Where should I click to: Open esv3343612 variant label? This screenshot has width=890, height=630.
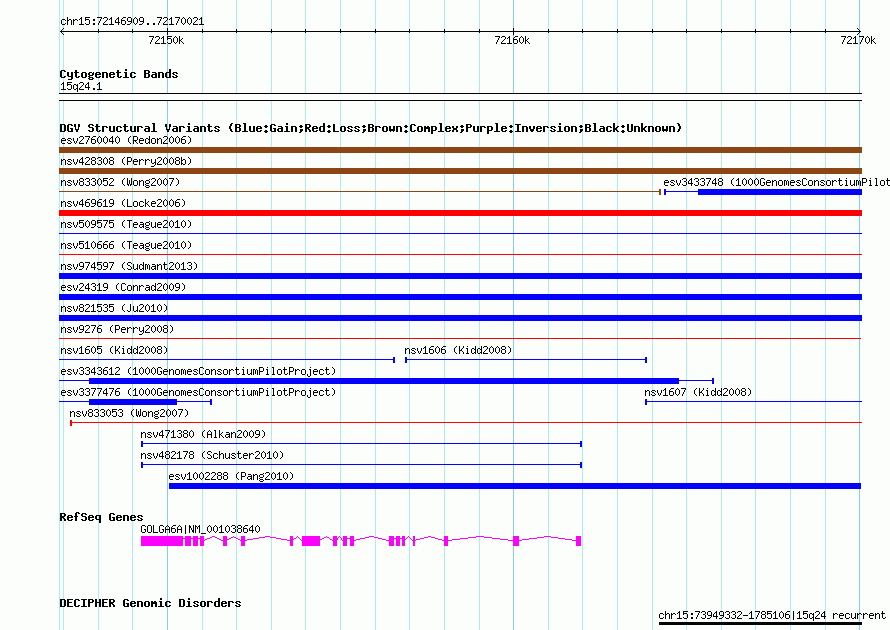[198, 371]
